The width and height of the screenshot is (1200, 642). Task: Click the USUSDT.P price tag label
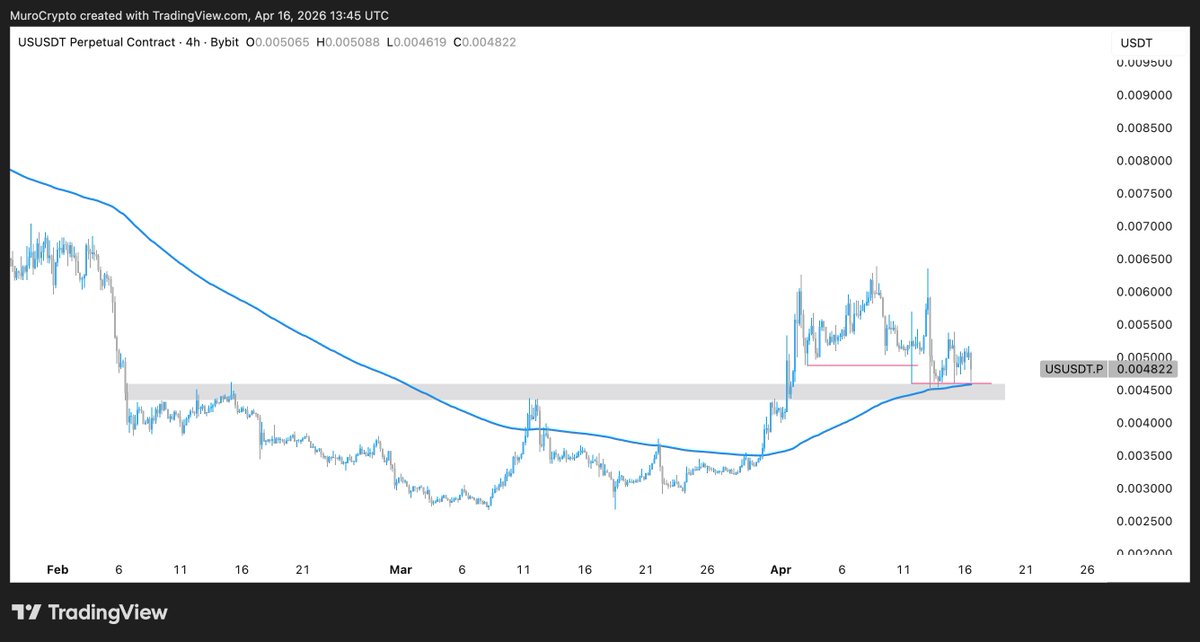1075,369
